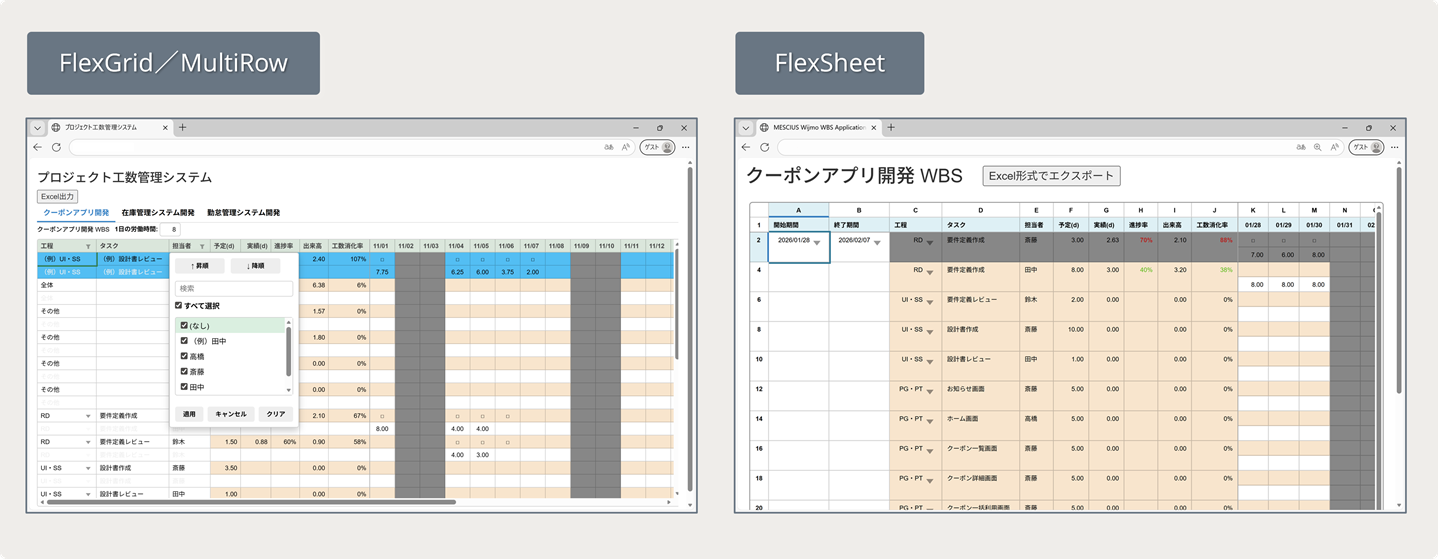Open new tab in left browser window
The width and height of the screenshot is (1438, 559).
182,128
